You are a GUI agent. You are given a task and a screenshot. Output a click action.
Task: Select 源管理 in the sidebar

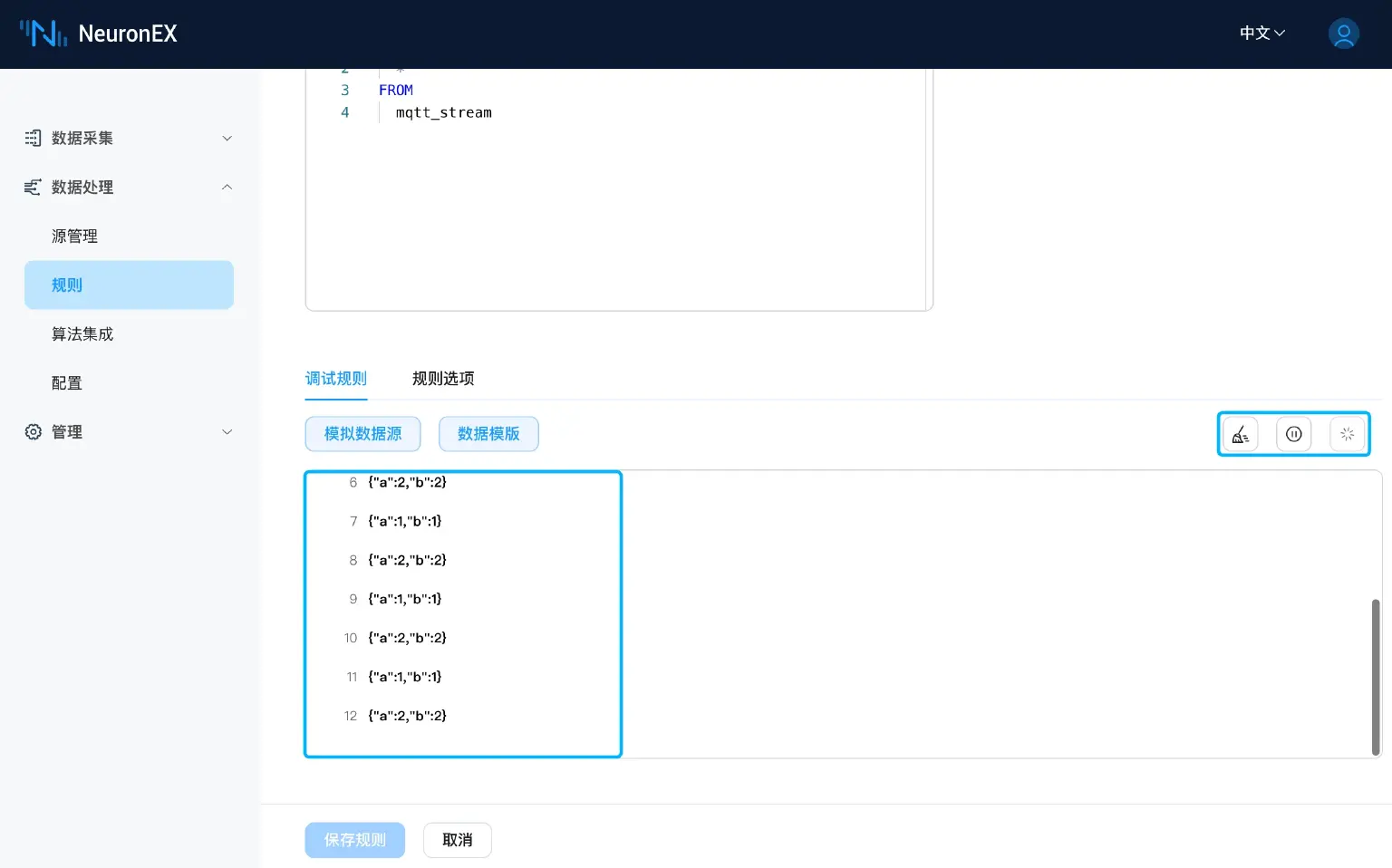(74, 236)
